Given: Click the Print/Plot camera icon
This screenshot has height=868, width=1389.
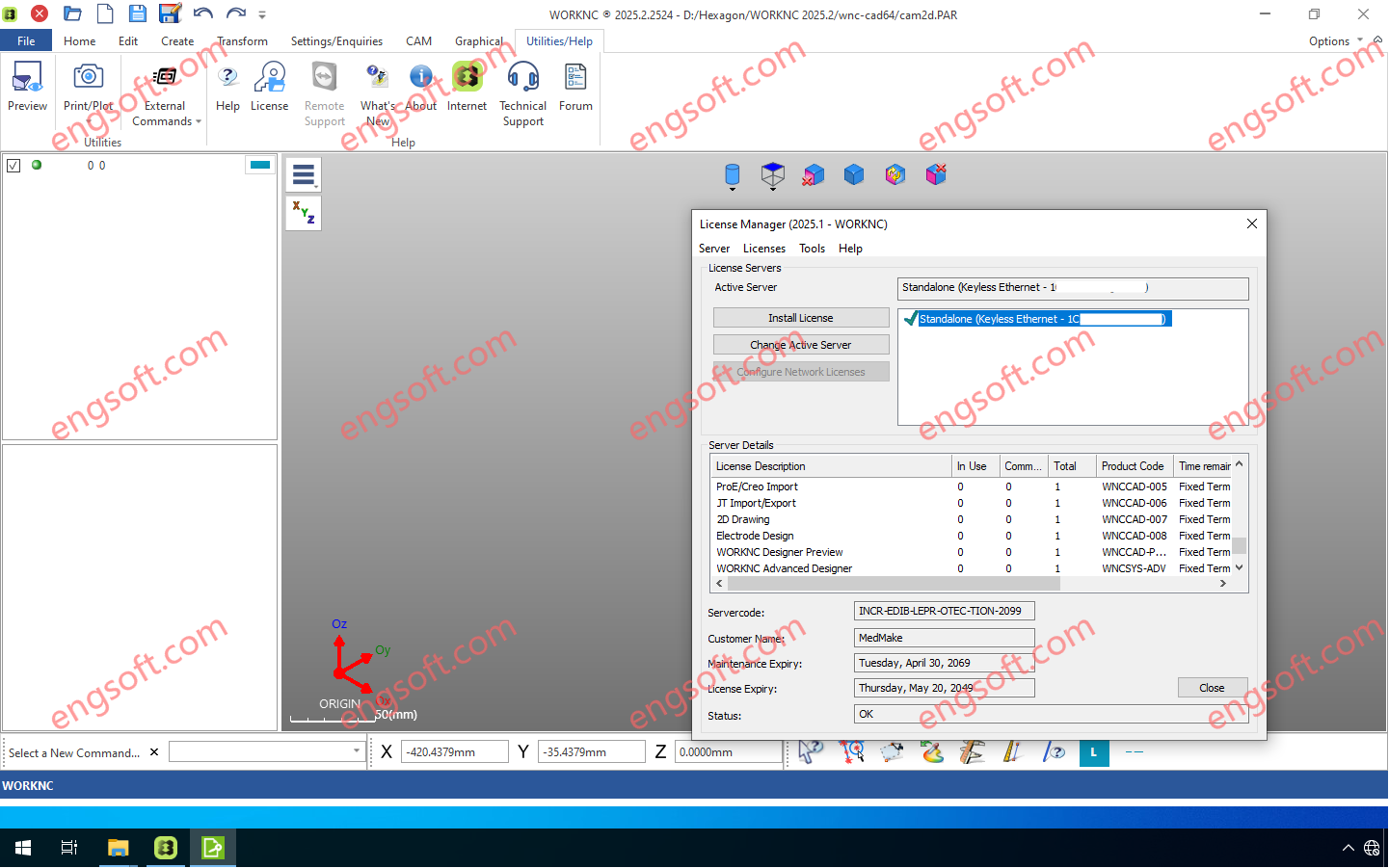Looking at the screenshot, I should pos(88,77).
